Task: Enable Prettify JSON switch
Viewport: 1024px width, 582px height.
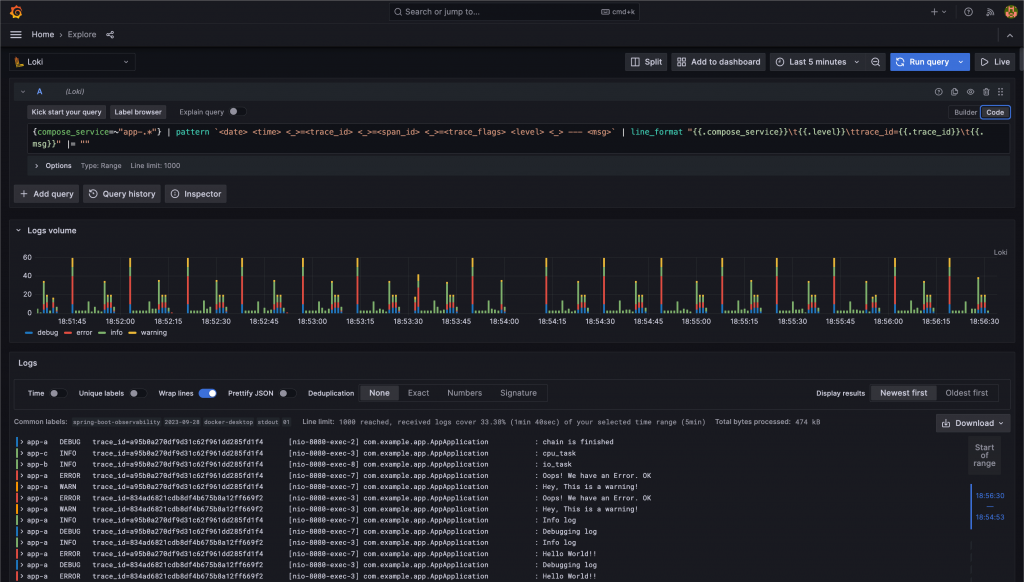Action: pos(287,393)
